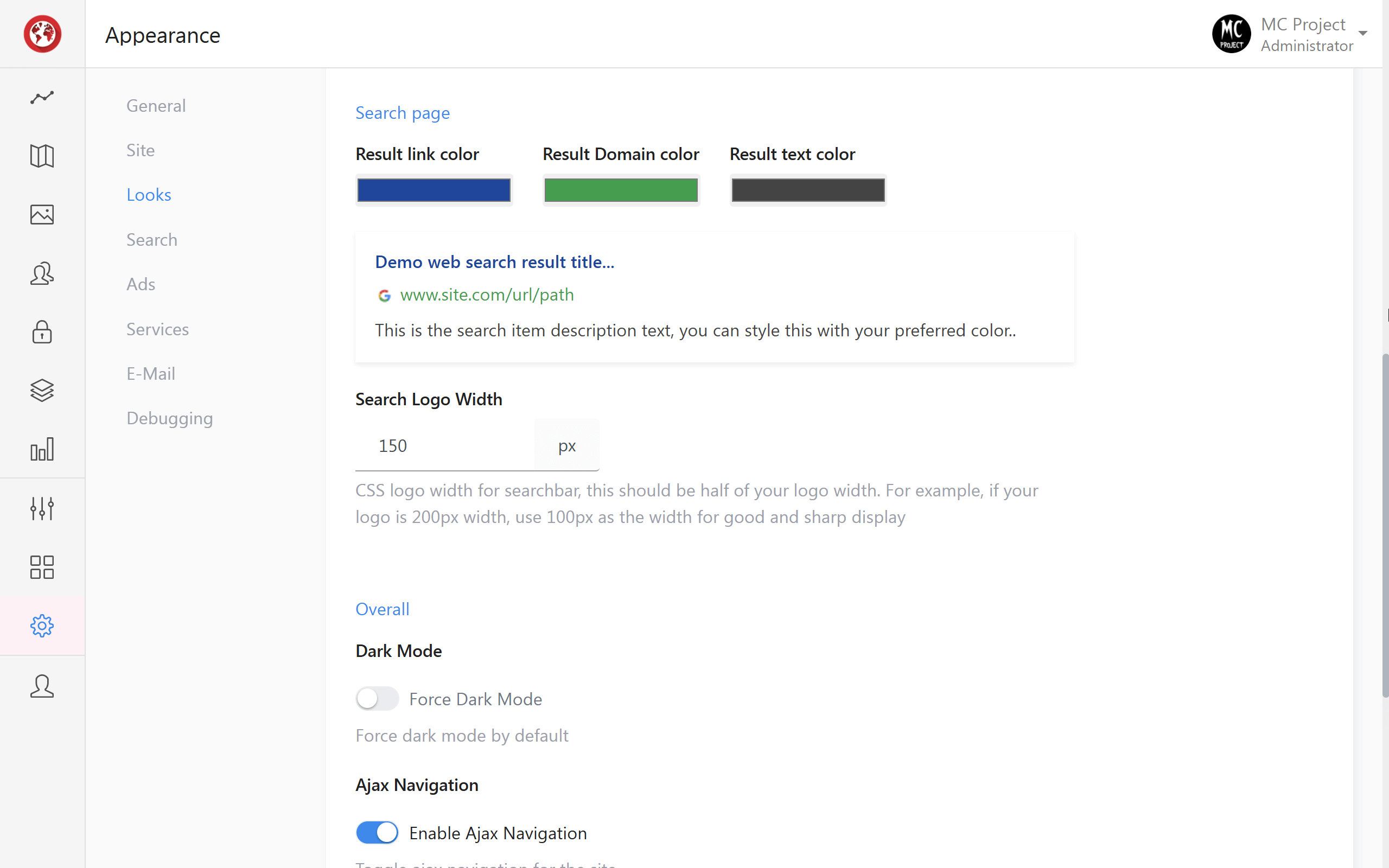Expand the MC Project account dropdown arrow
Screen dimensions: 1389x868
(x=1362, y=33)
